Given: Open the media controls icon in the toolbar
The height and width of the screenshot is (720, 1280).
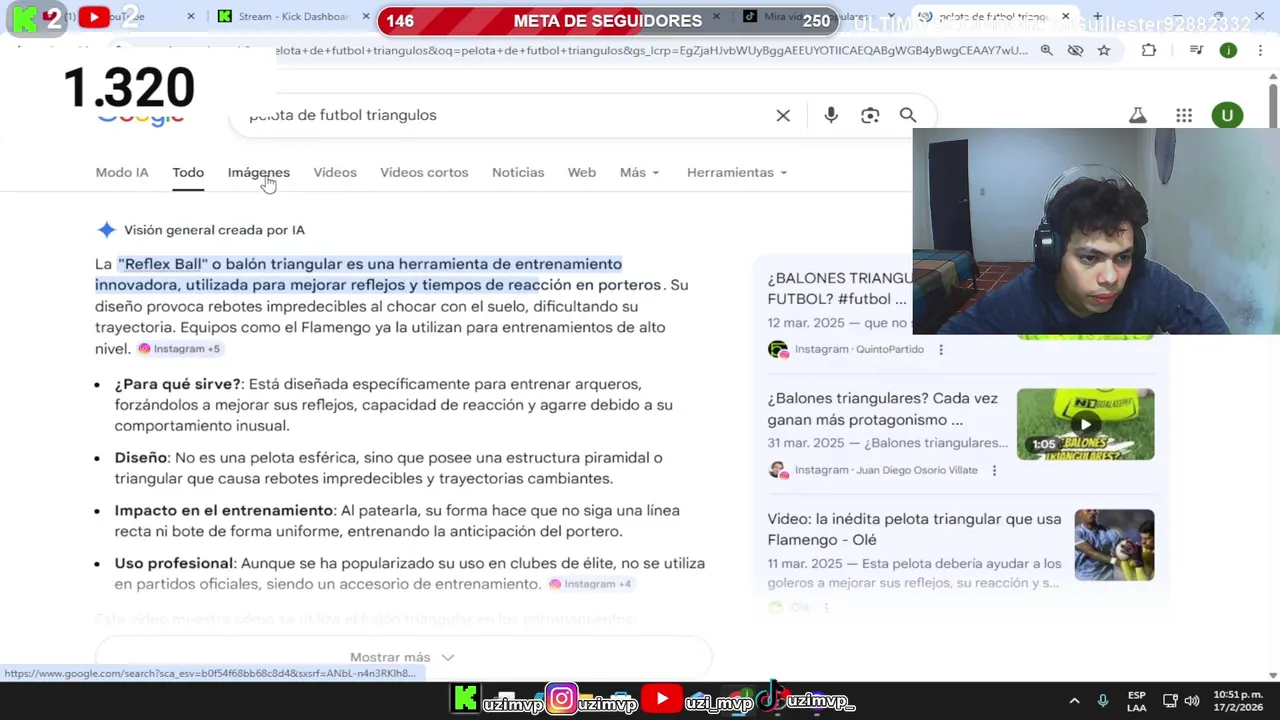Looking at the screenshot, I should pyautogui.click(x=1197, y=50).
